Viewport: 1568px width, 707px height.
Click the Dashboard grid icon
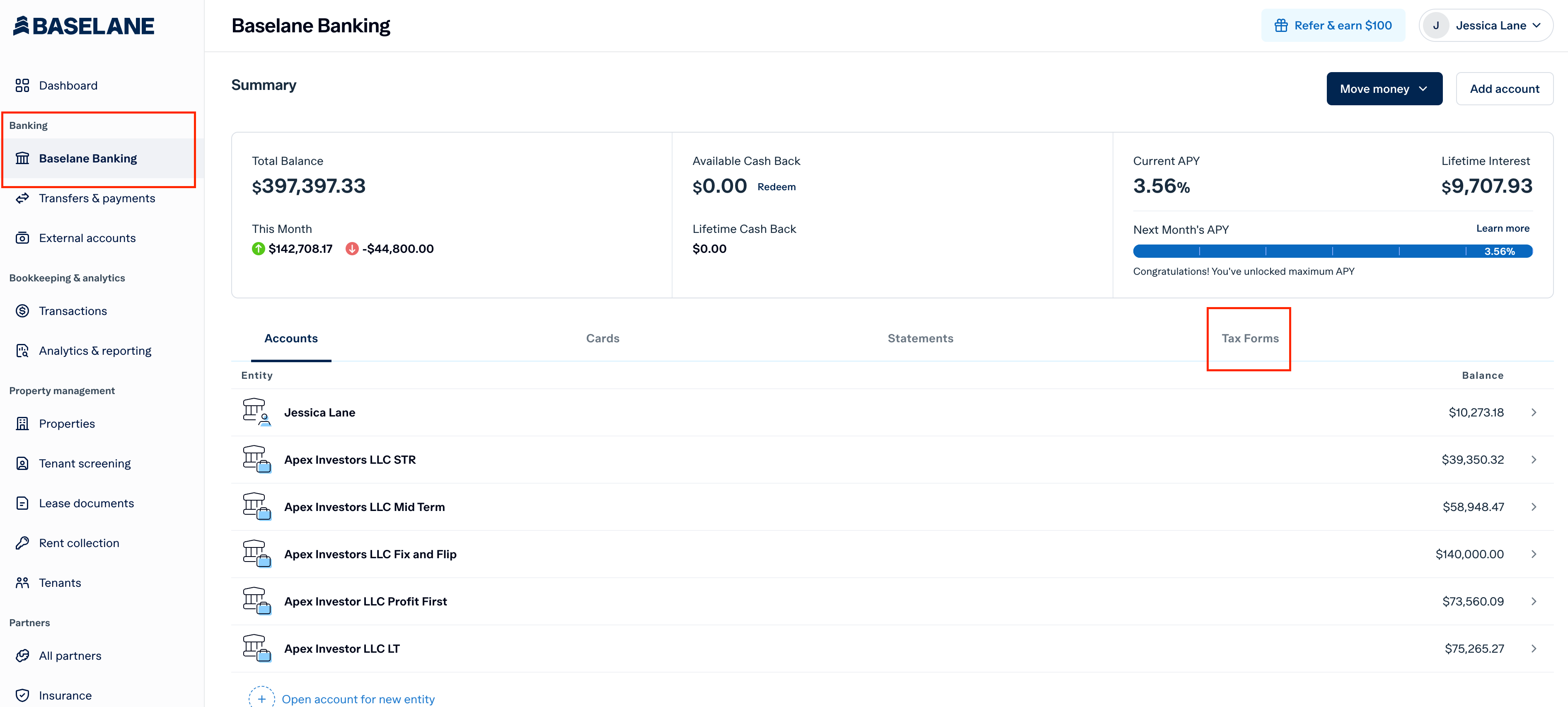pos(22,85)
